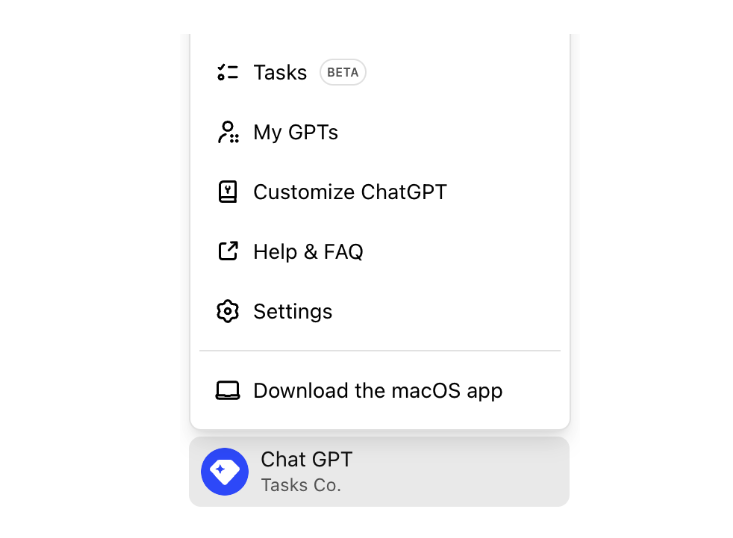Select My GPTs from the menu

click(296, 132)
